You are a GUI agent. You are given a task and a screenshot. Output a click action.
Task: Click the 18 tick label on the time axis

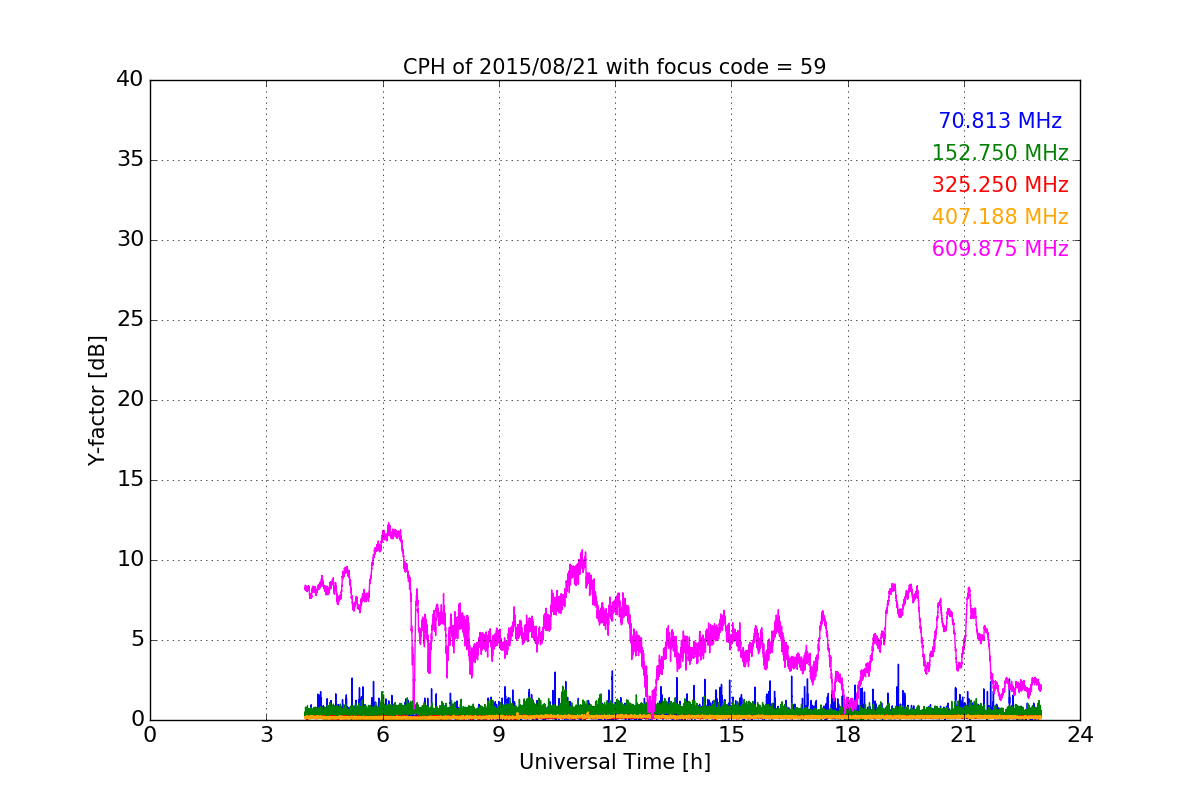(x=847, y=736)
